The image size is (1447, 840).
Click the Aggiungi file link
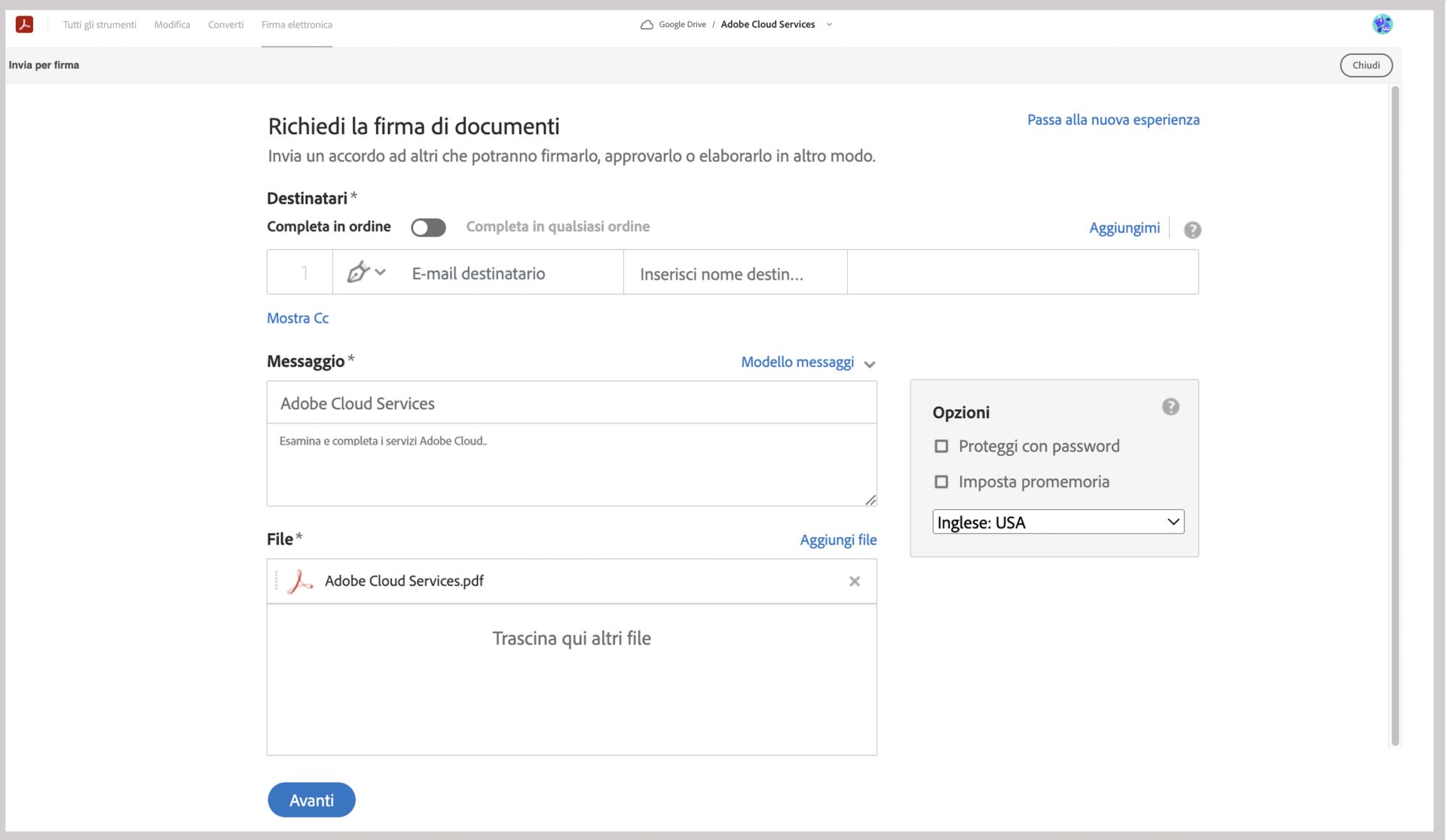[838, 540]
